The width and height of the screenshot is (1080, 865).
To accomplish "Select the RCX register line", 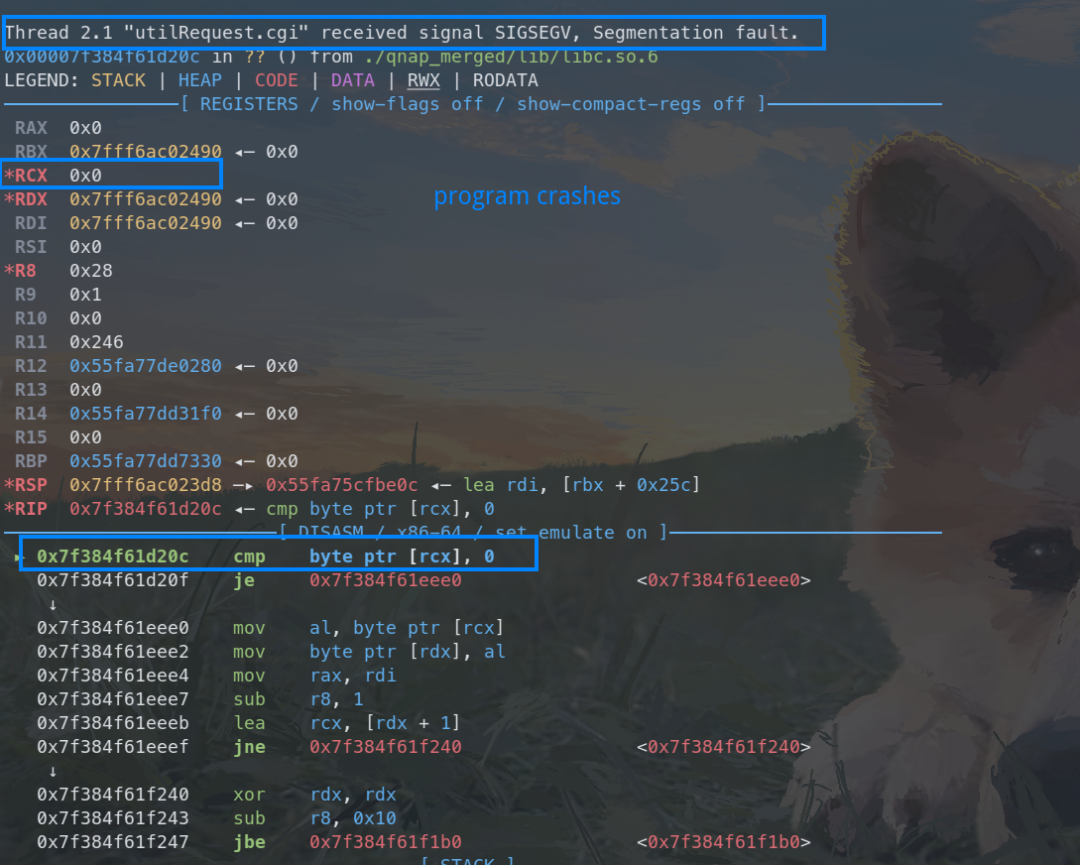I will [x=112, y=175].
